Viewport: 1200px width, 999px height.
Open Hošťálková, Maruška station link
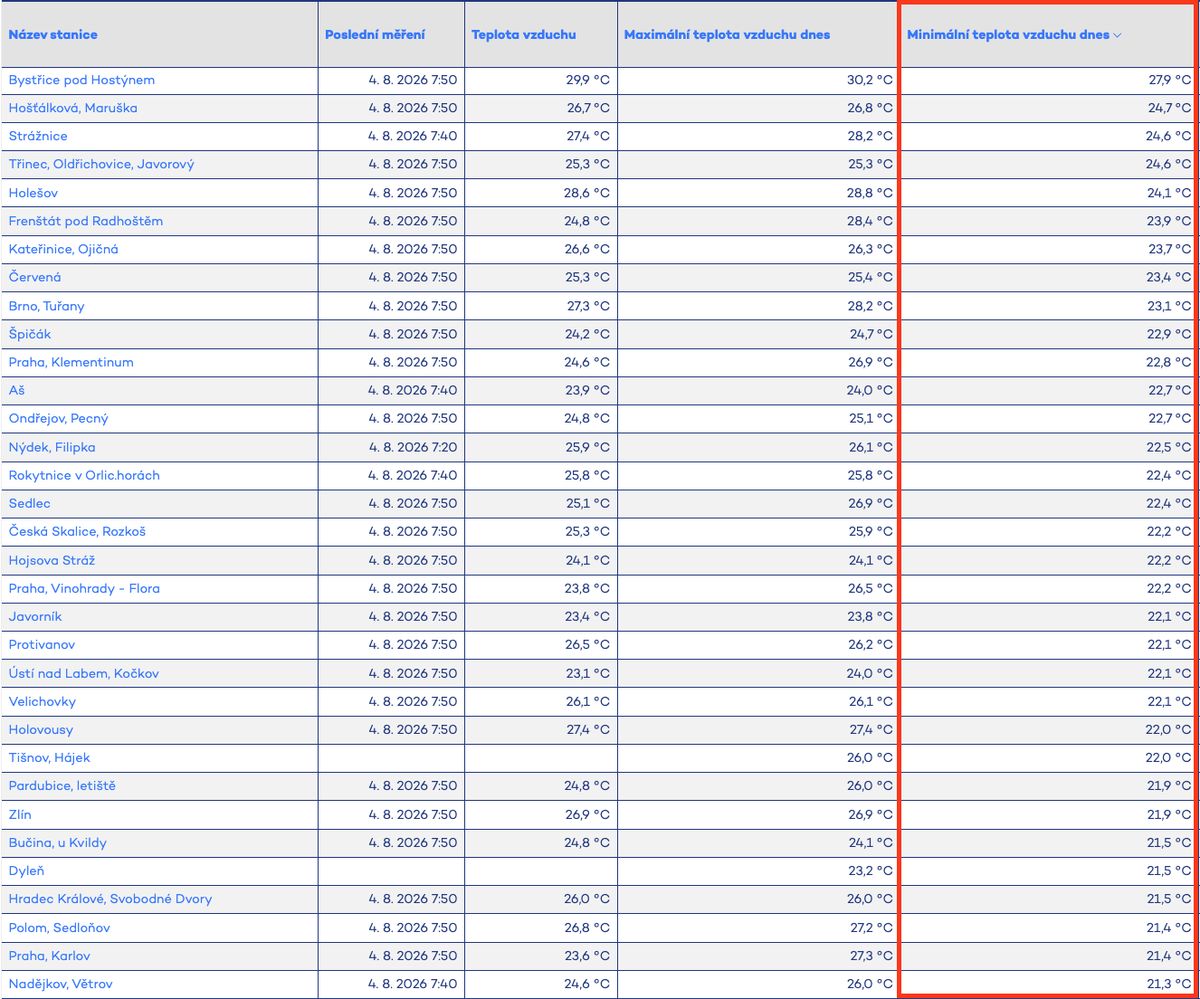[73, 108]
